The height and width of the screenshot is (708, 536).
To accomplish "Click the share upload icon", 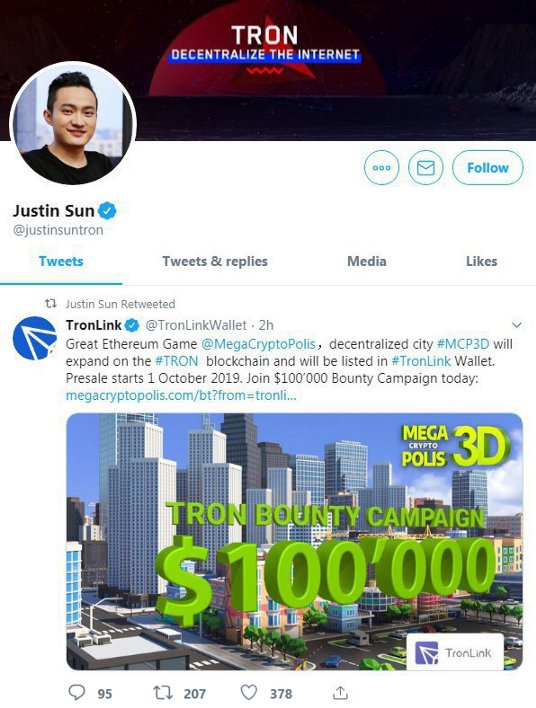I will coord(340,692).
